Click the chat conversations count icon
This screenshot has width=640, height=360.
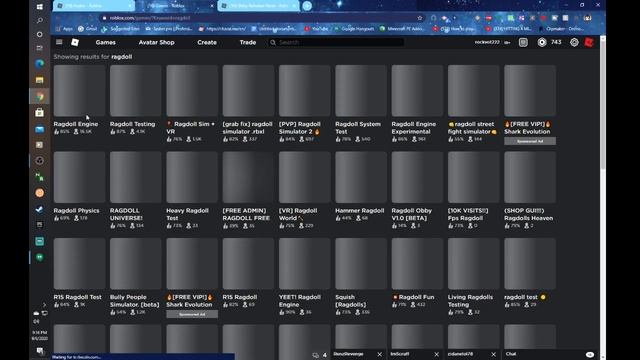pos(316,355)
